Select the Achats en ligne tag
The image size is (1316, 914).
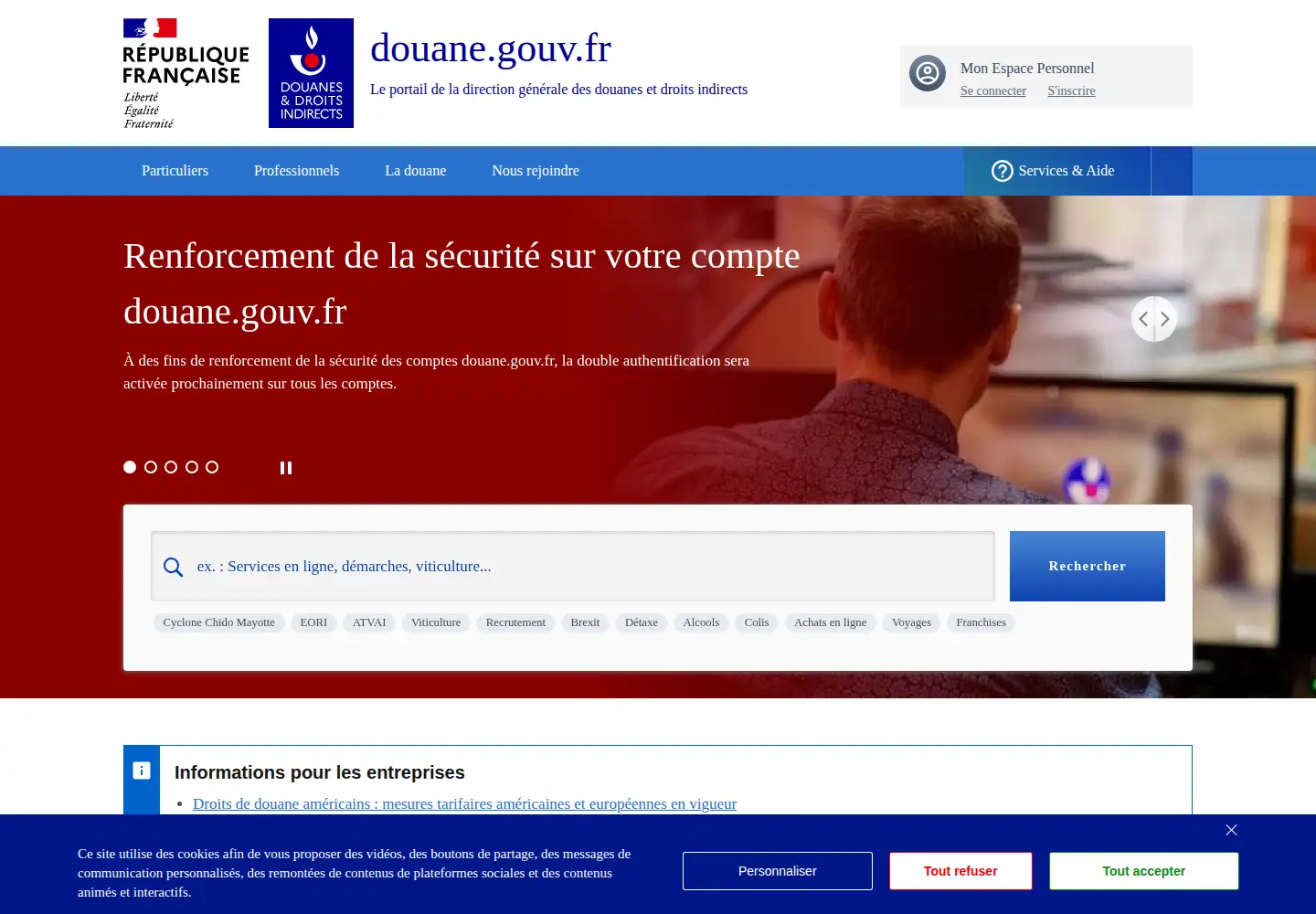pyautogui.click(x=831, y=622)
